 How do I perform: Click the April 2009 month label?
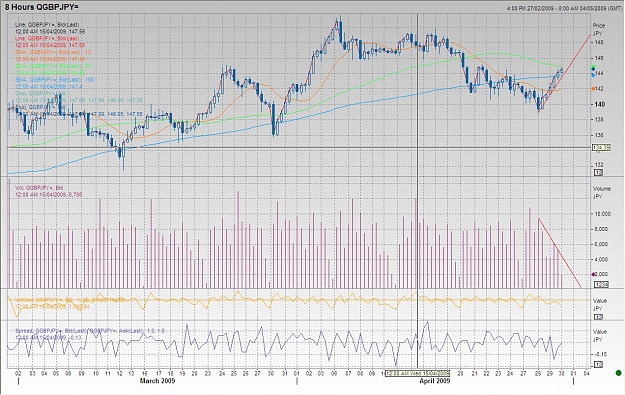click(x=434, y=381)
